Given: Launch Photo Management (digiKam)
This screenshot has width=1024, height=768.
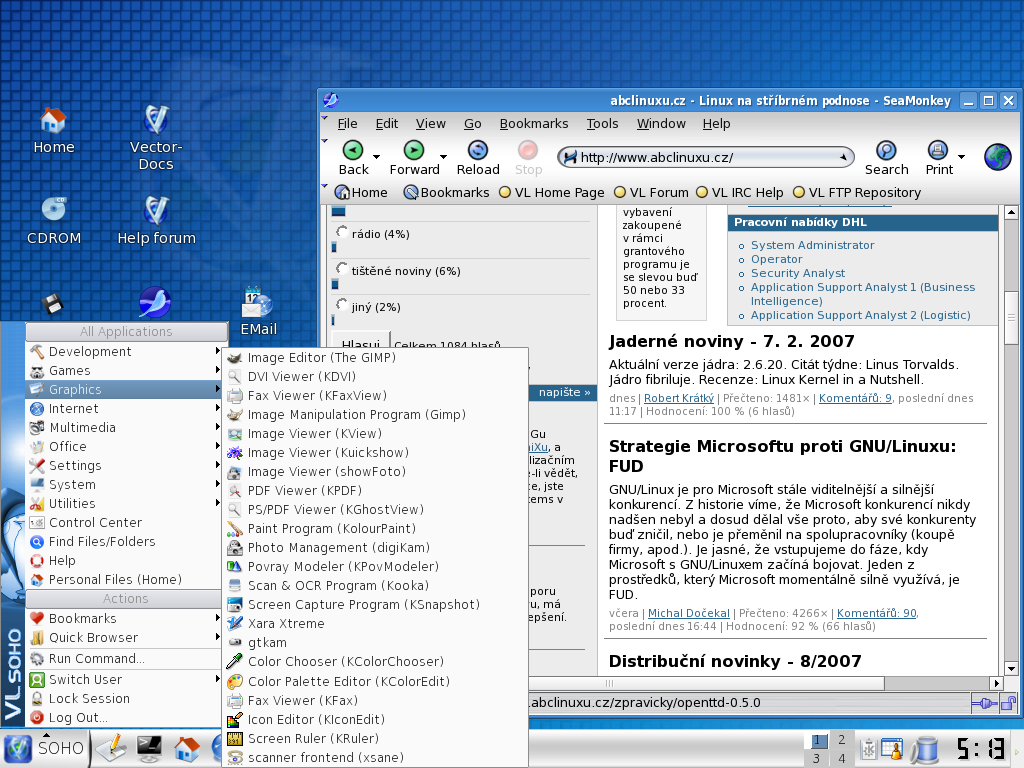Looking at the screenshot, I should point(376,547).
